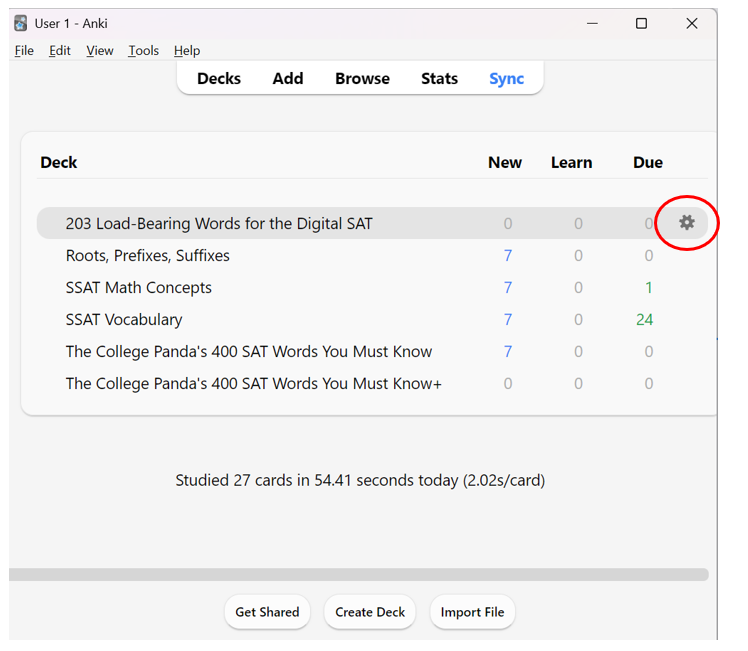Viewport: 748px width, 651px height.
Task: Open the View menu
Action: pos(100,51)
